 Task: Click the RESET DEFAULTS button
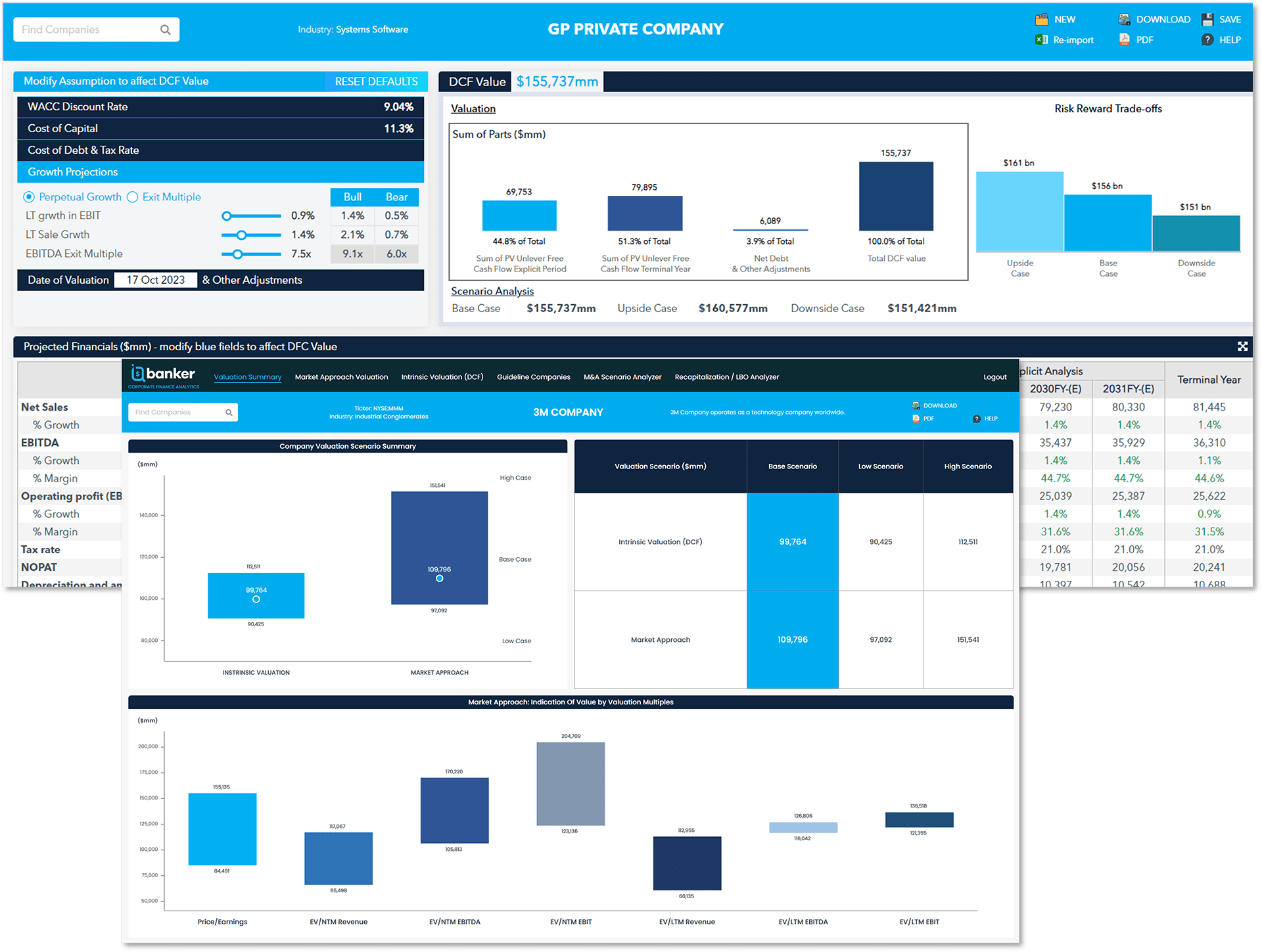[x=376, y=81]
